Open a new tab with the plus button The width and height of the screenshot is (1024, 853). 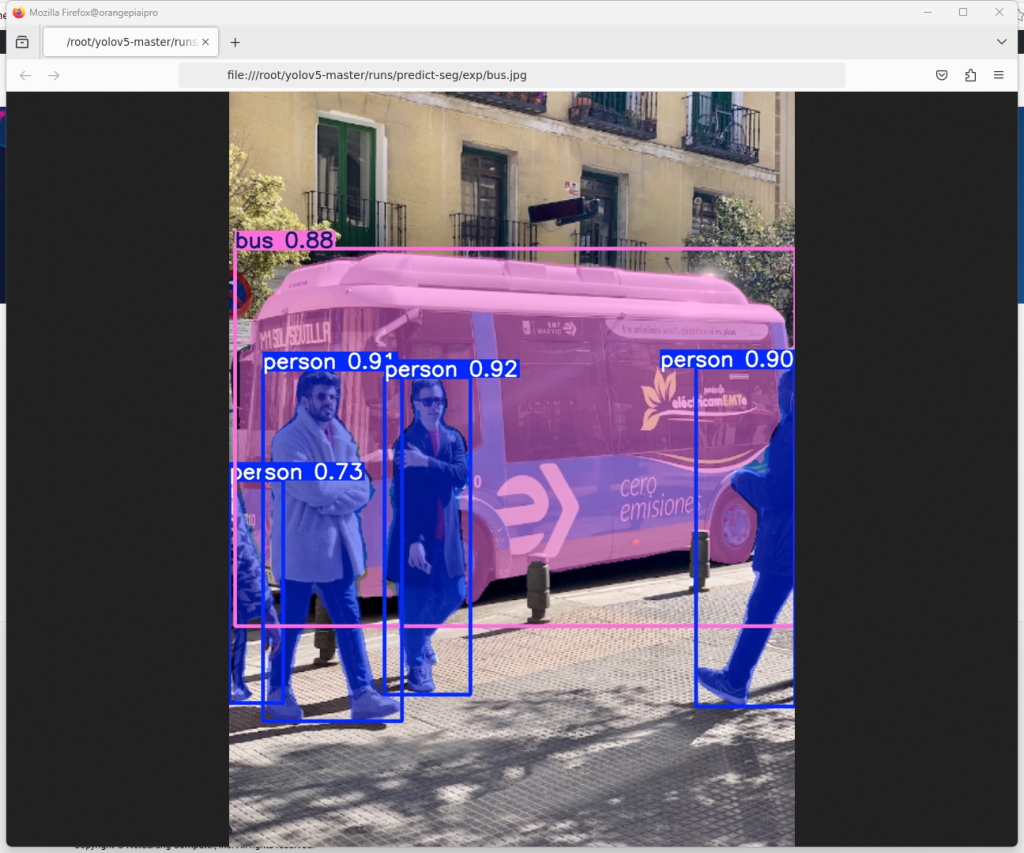click(235, 42)
